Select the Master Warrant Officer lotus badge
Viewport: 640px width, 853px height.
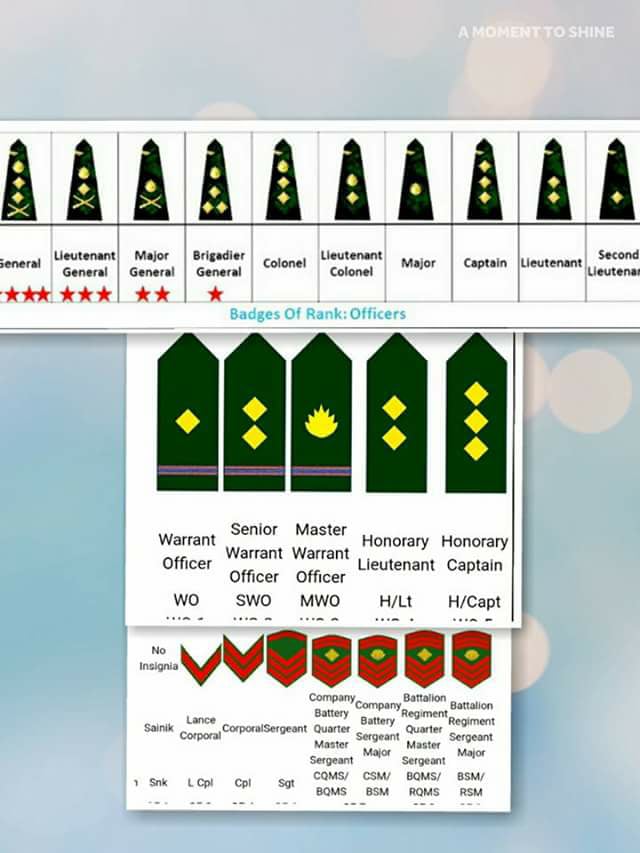pyautogui.click(x=322, y=413)
